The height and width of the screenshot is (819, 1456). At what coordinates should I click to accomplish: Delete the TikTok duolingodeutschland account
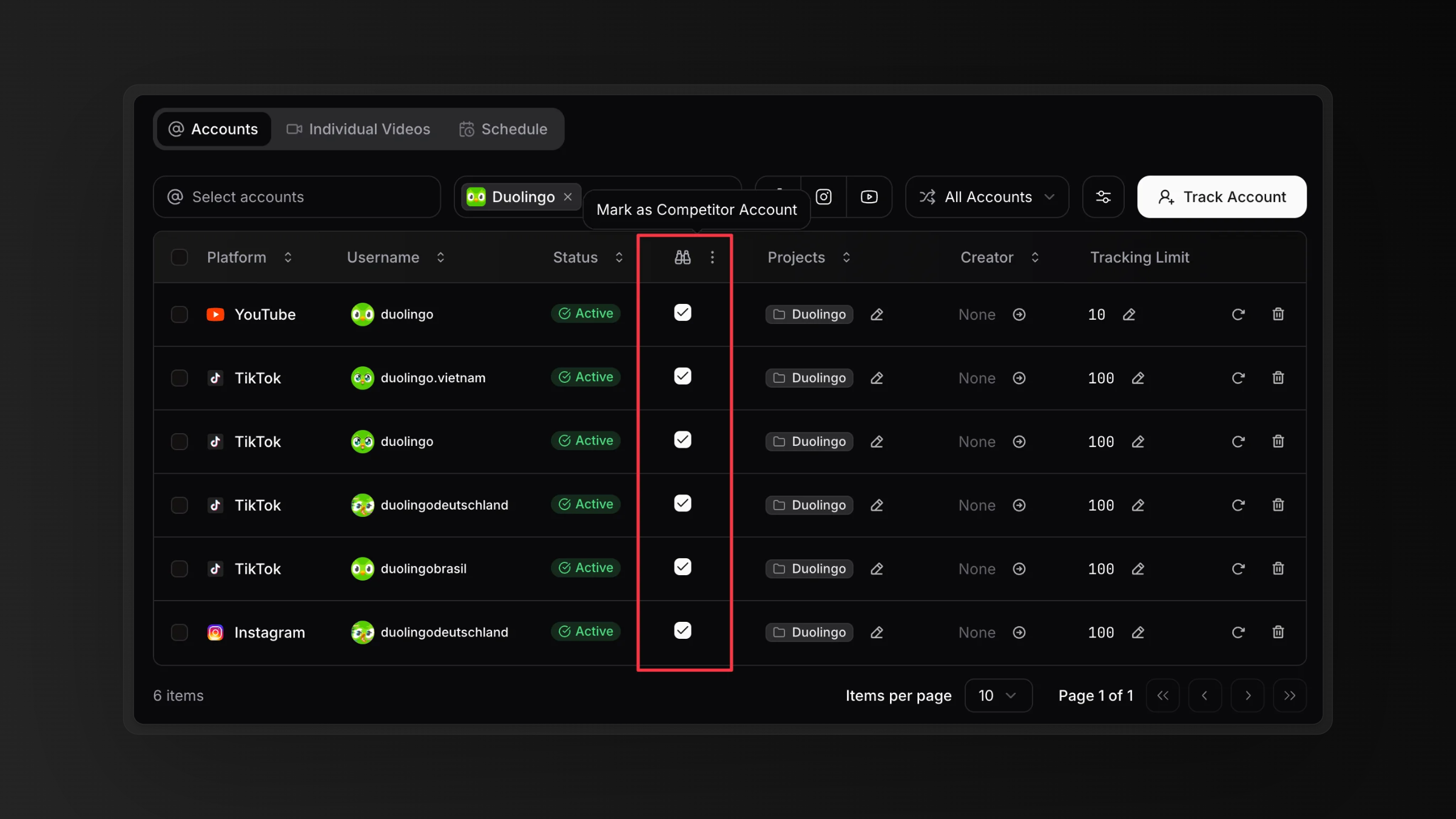(1278, 505)
